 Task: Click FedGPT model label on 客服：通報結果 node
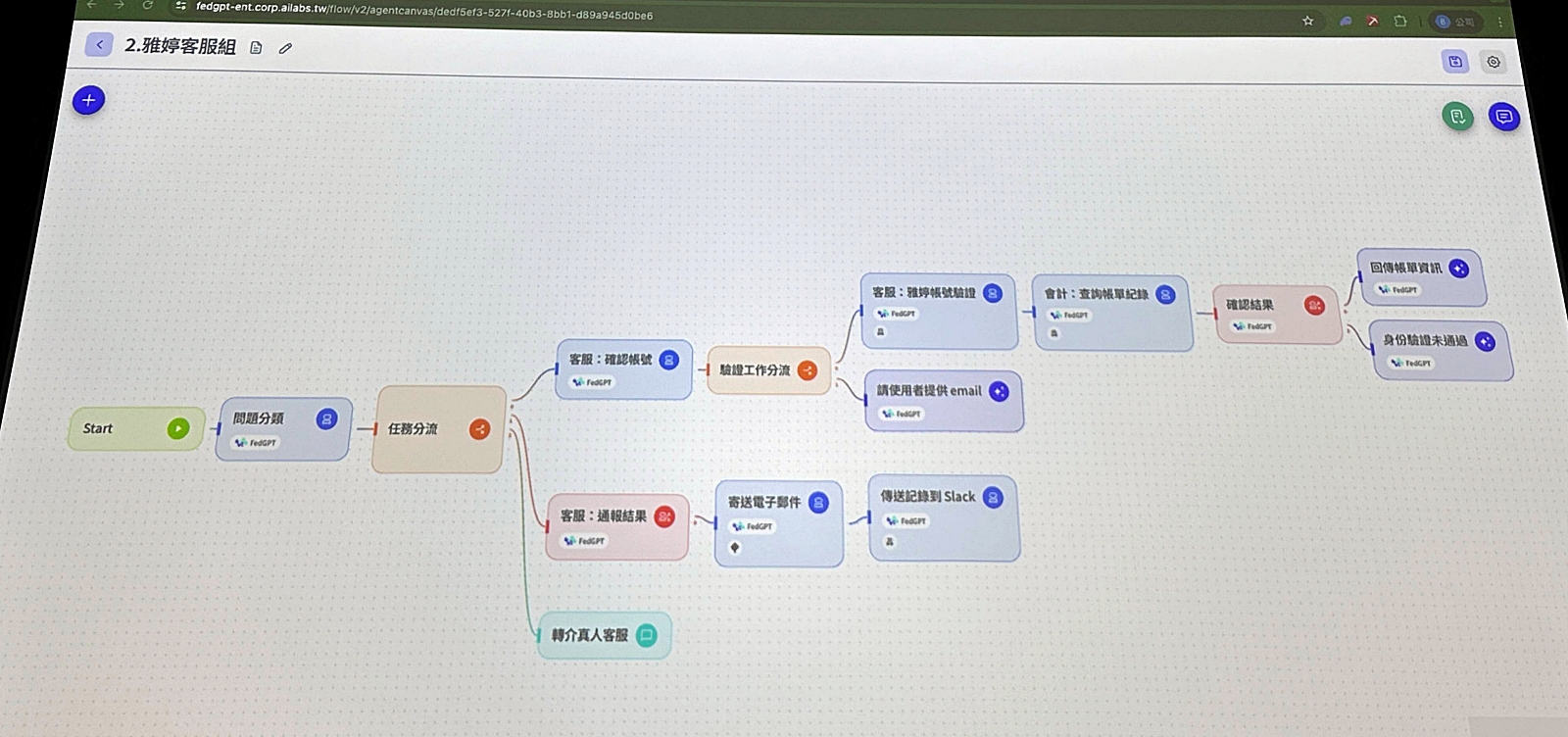[x=585, y=541]
